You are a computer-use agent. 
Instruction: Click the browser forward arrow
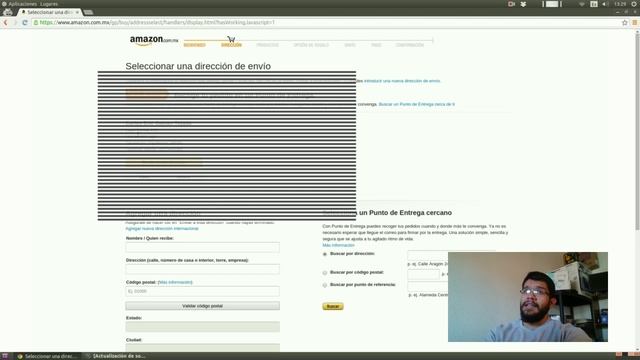15,22
